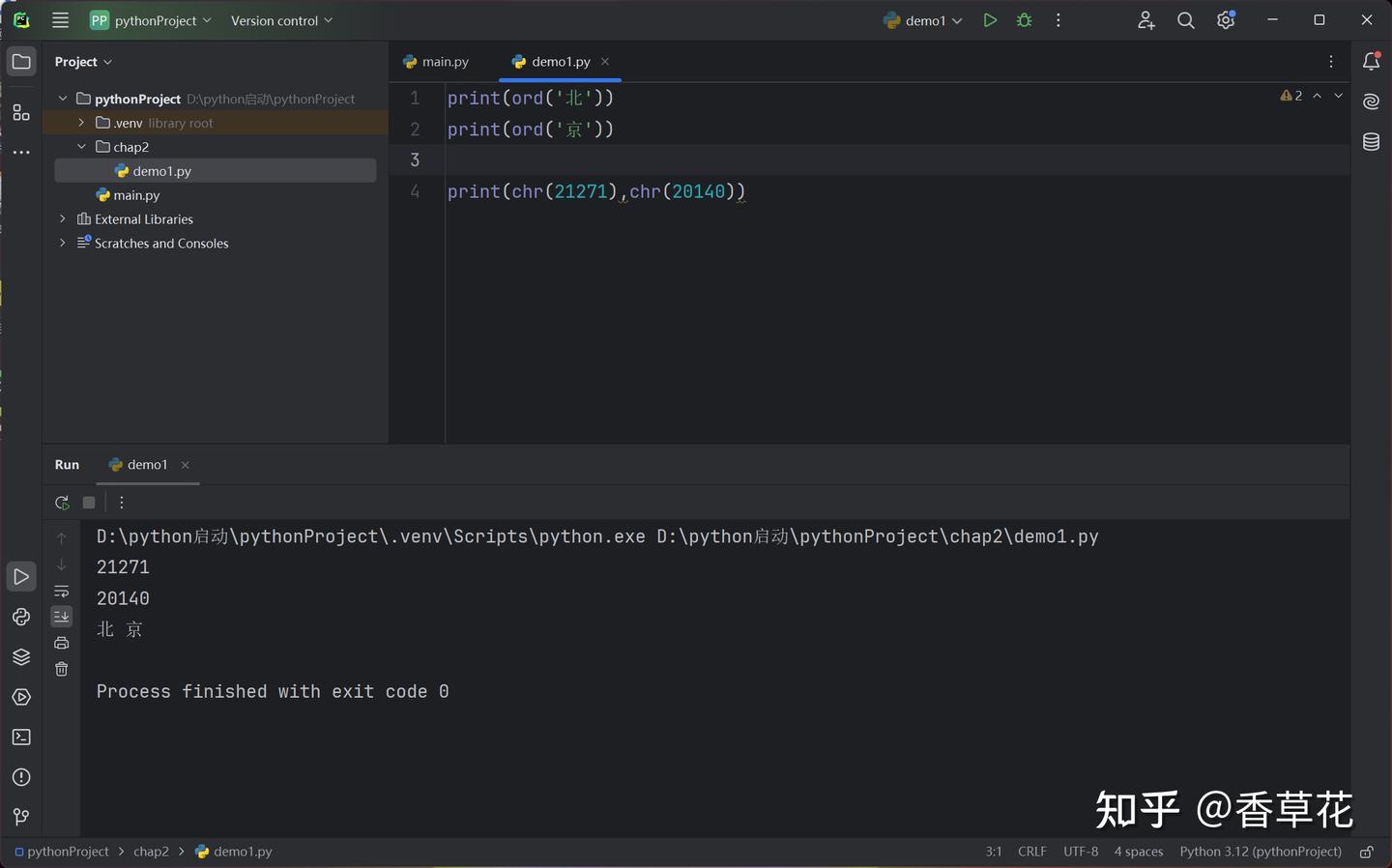Open the Notifications bell icon
1392x868 pixels.
click(1371, 62)
